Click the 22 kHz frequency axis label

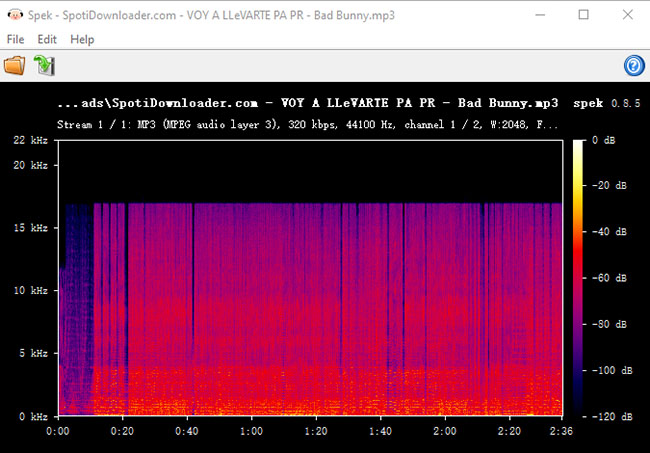coord(31,140)
